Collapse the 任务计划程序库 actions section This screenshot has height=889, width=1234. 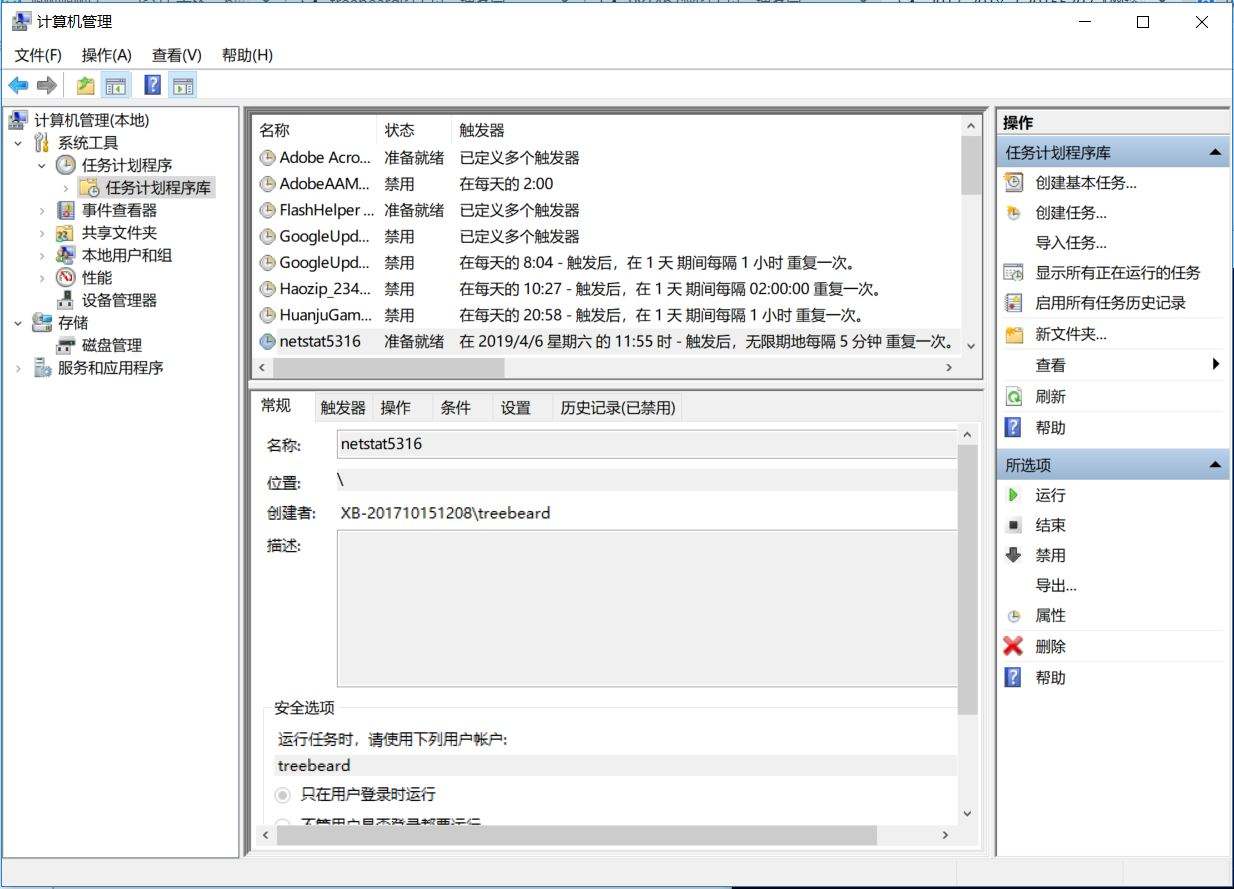[1215, 153]
